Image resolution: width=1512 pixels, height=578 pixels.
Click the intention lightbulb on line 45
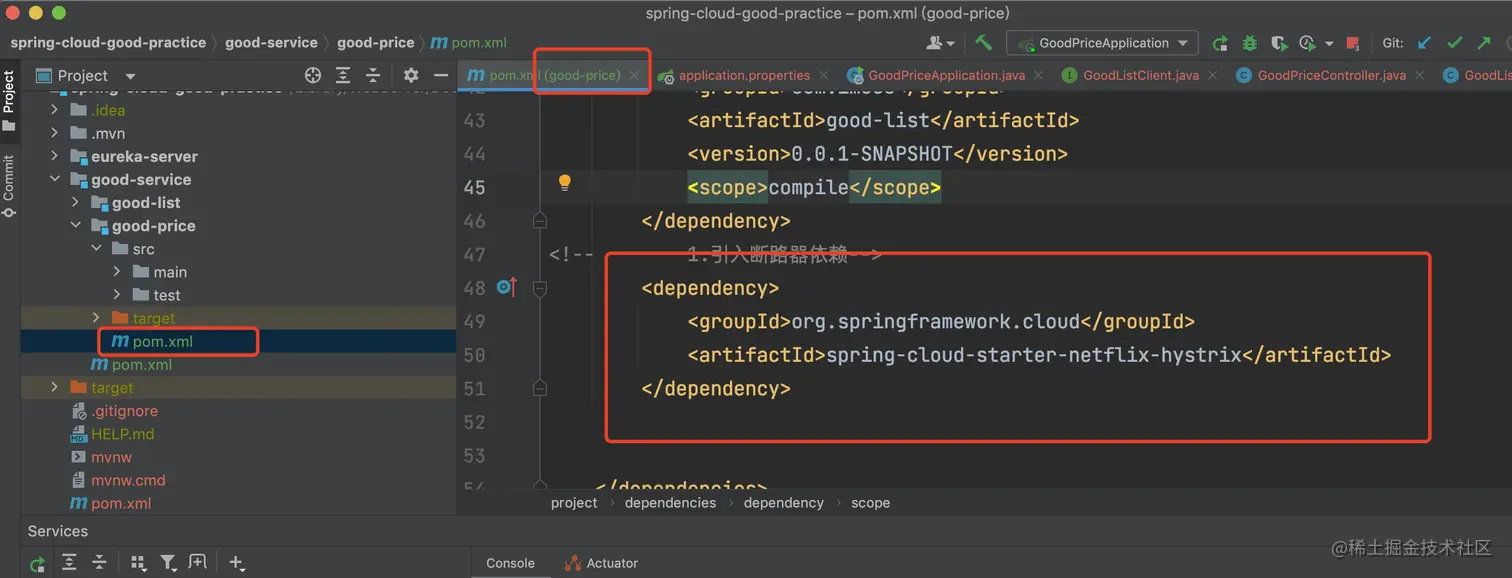click(565, 183)
